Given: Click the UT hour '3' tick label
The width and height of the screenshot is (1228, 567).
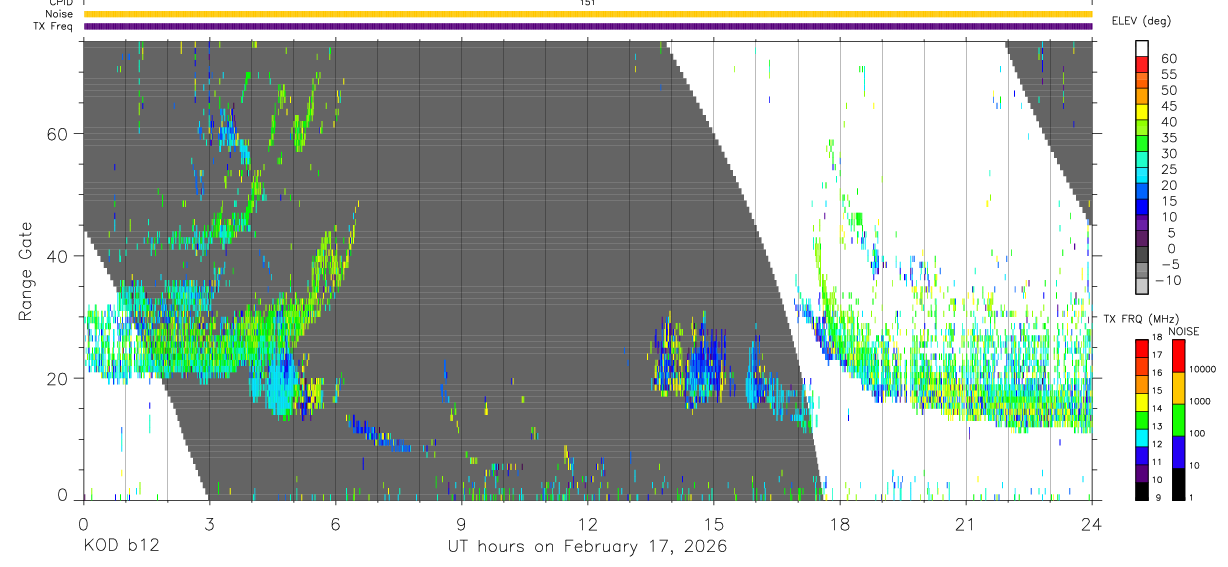Looking at the screenshot, I should point(209,523).
